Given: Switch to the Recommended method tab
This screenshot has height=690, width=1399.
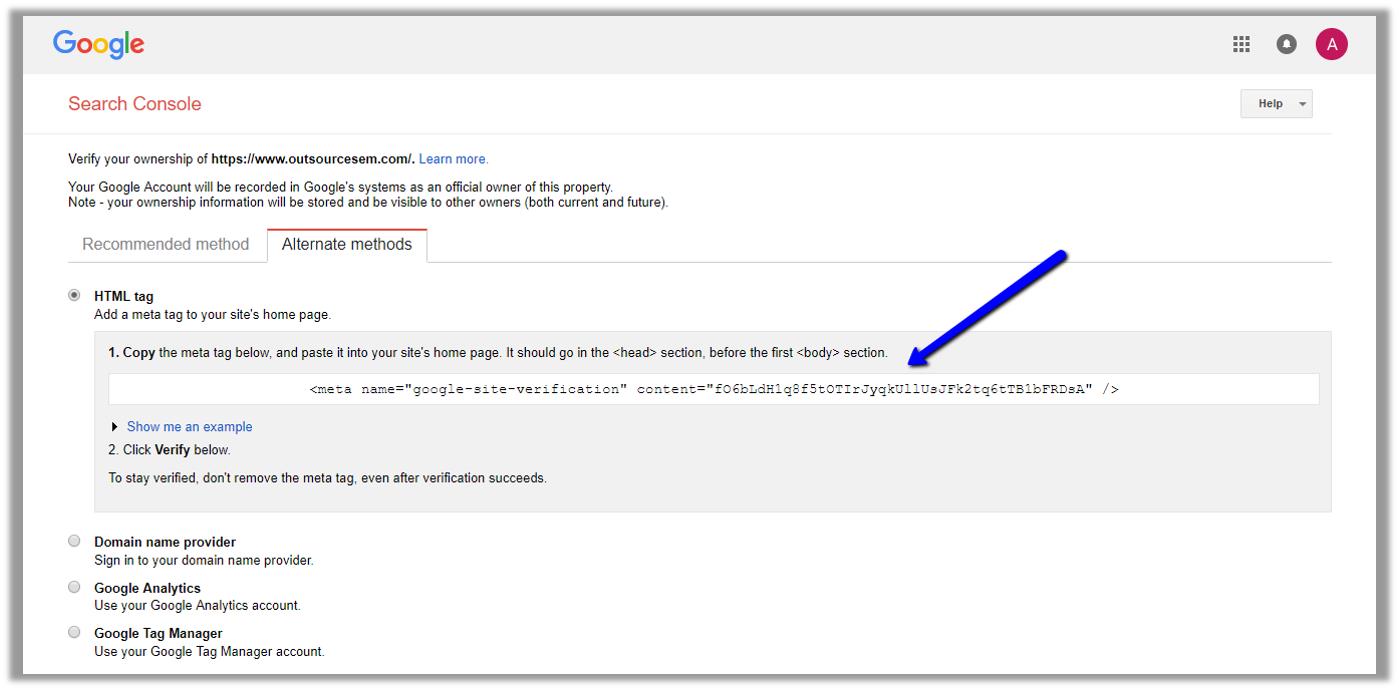Looking at the screenshot, I should pyautogui.click(x=166, y=245).
